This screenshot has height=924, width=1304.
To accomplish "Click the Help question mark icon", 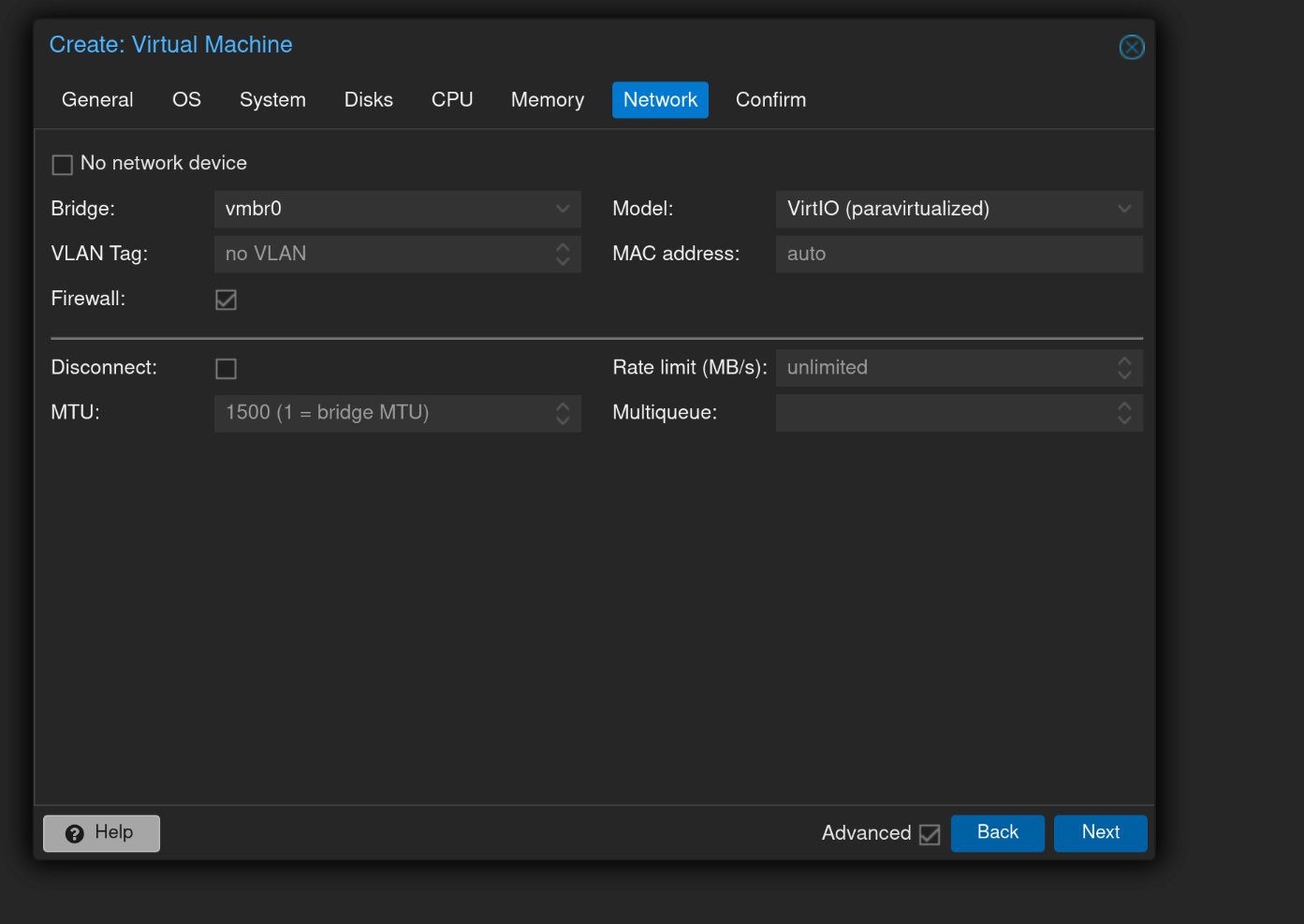I will click(x=76, y=833).
